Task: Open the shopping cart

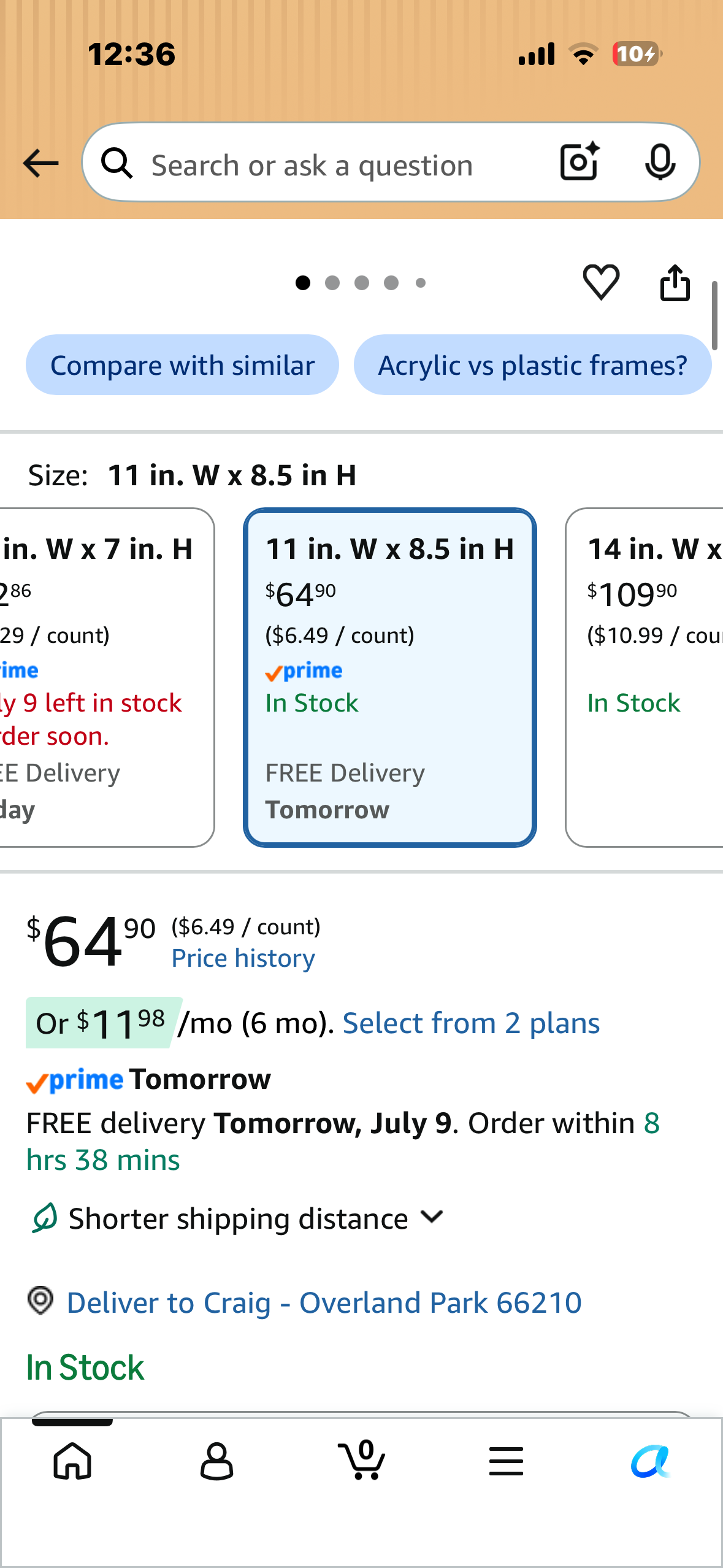Action: pyautogui.click(x=362, y=1459)
